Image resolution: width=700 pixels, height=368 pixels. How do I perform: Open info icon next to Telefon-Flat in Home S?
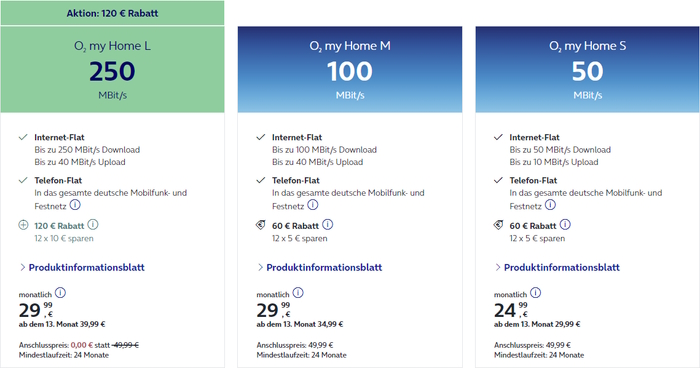pyautogui.click(x=550, y=205)
